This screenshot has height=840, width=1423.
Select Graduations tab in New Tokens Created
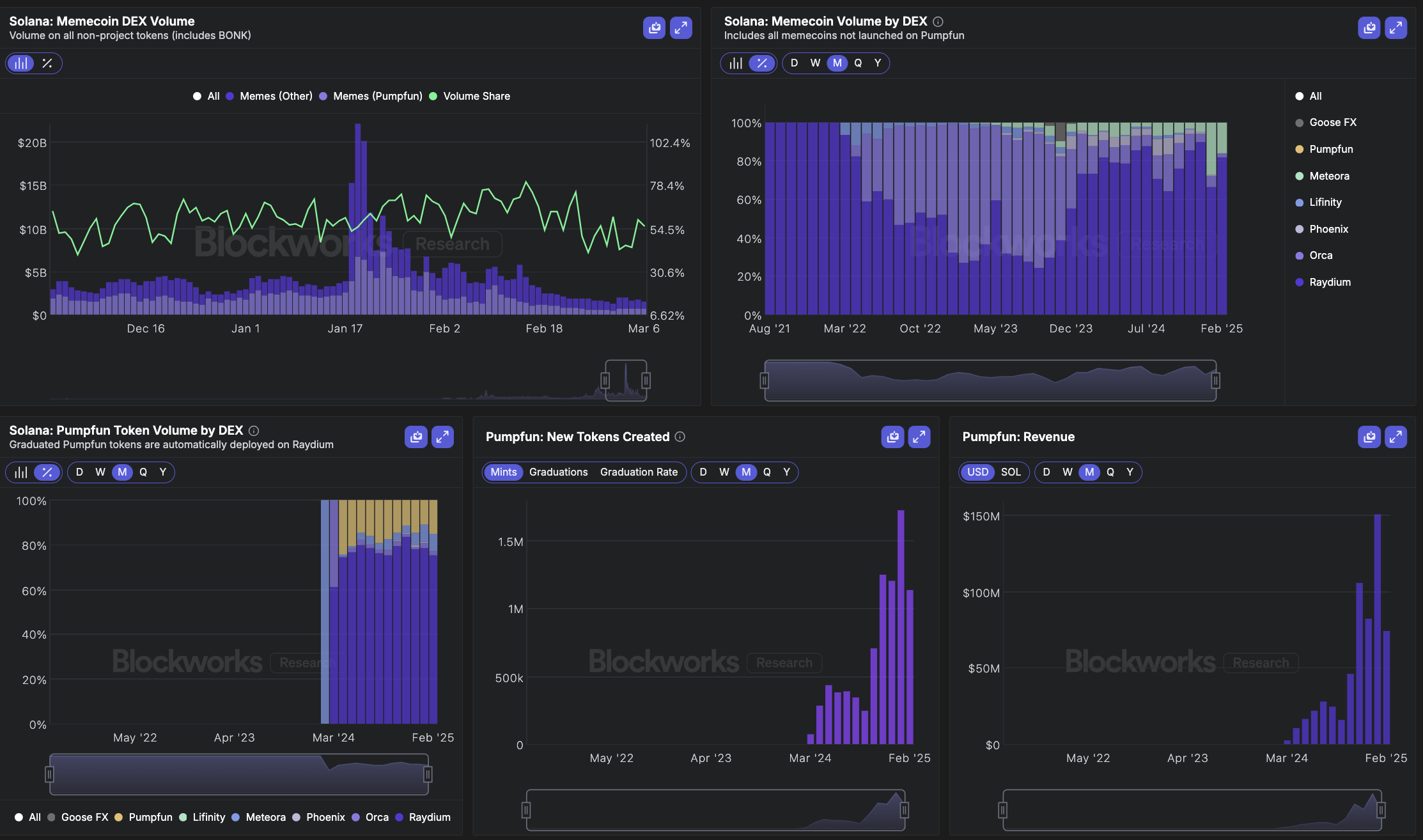coord(558,472)
